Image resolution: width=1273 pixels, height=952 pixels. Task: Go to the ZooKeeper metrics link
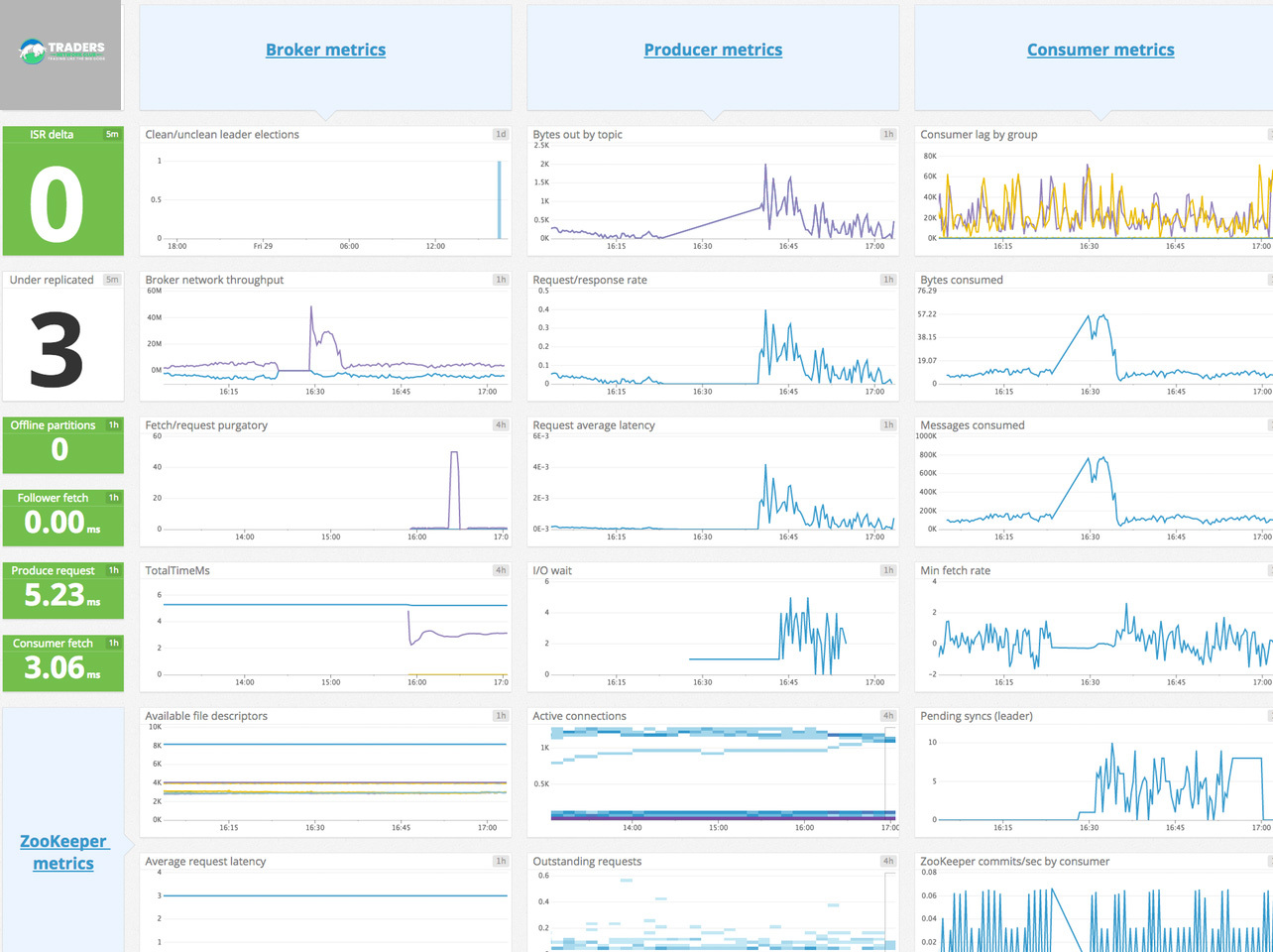[x=63, y=852]
